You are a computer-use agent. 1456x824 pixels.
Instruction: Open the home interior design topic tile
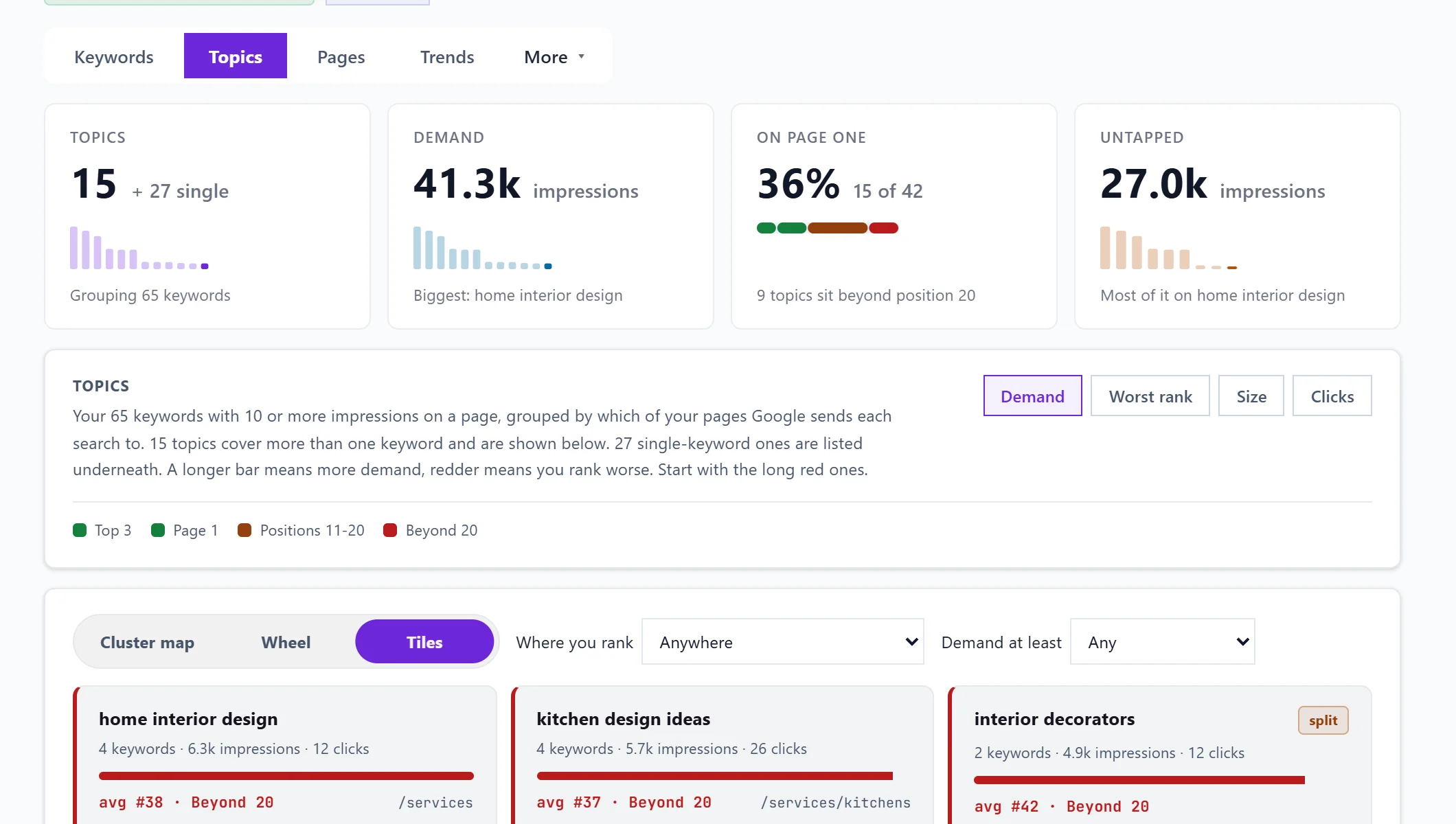click(x=284, y=755)
